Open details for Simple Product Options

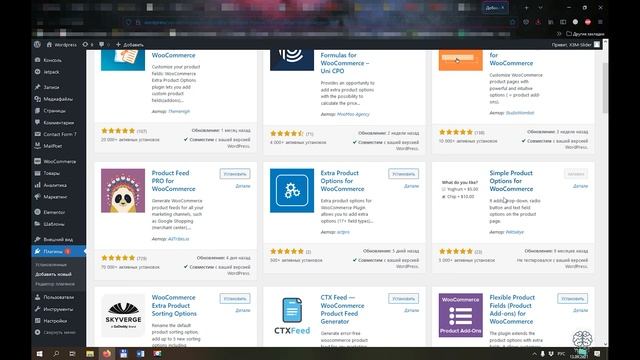point(580,186)
